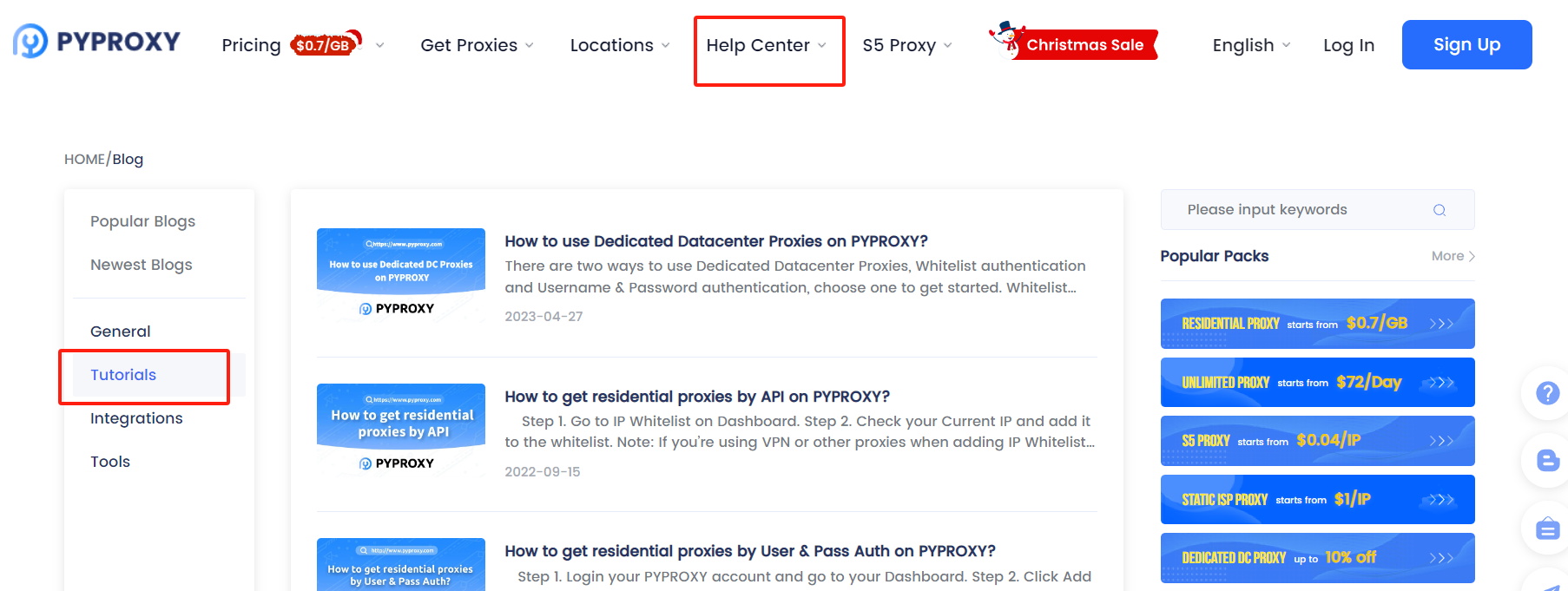Select the Newest Blogs section

[142, 264]
